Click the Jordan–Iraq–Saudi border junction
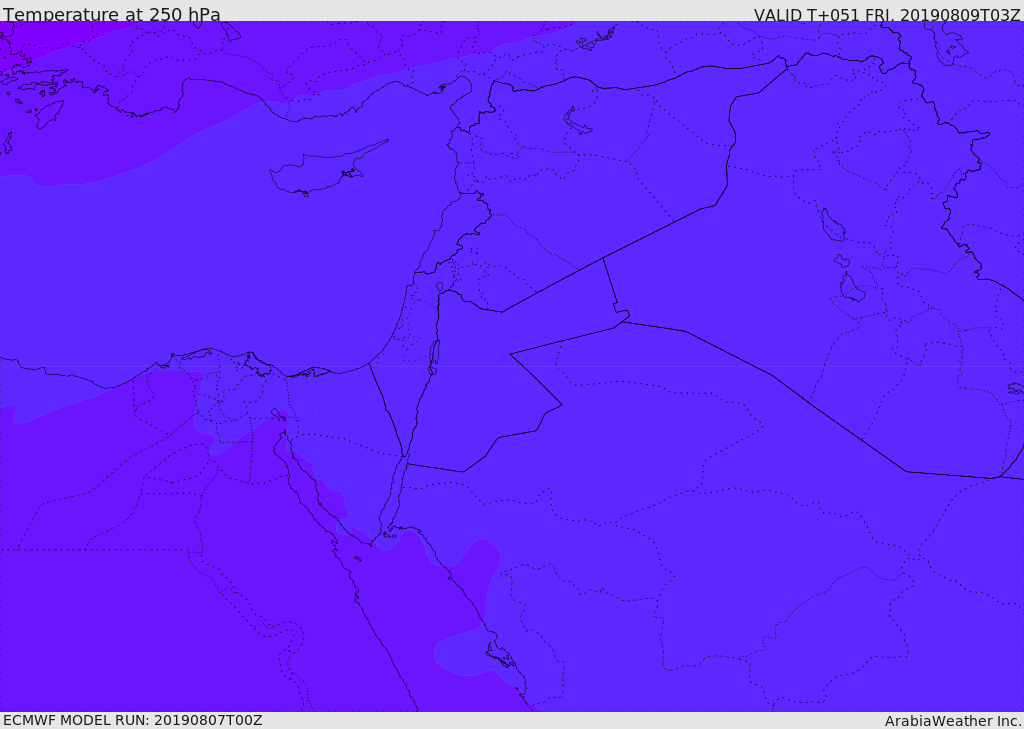This screenshot has height=729, width=1024. tap(622, 320)
